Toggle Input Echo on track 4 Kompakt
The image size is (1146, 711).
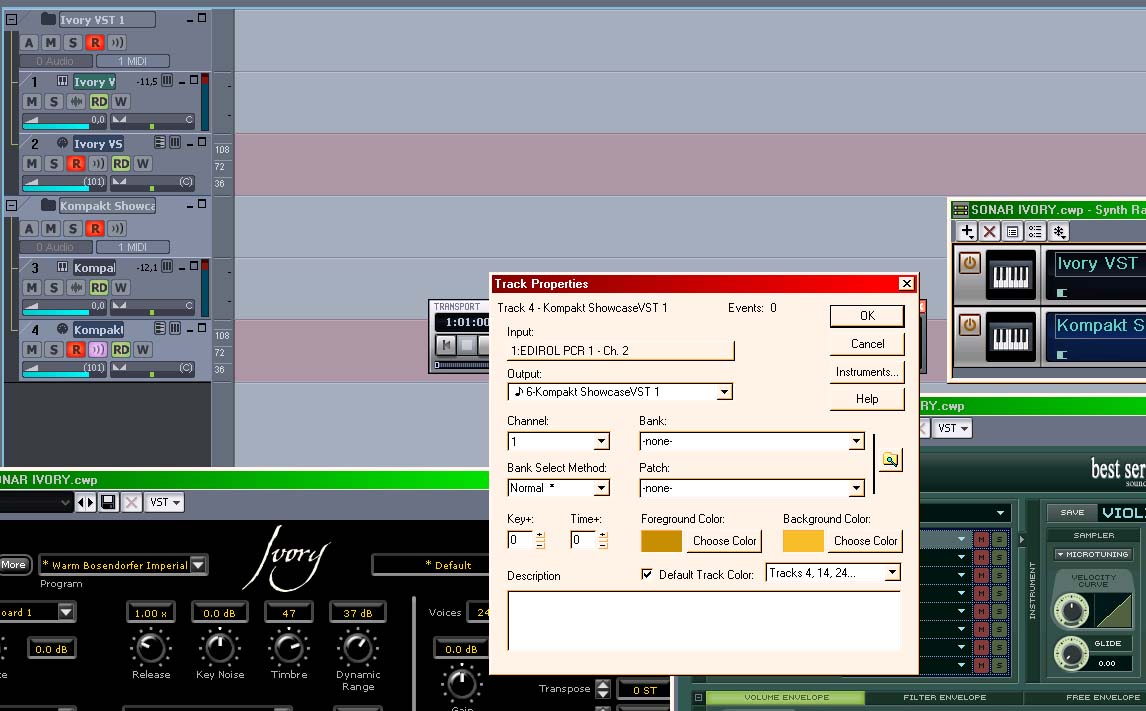click(x=98, y=350)
